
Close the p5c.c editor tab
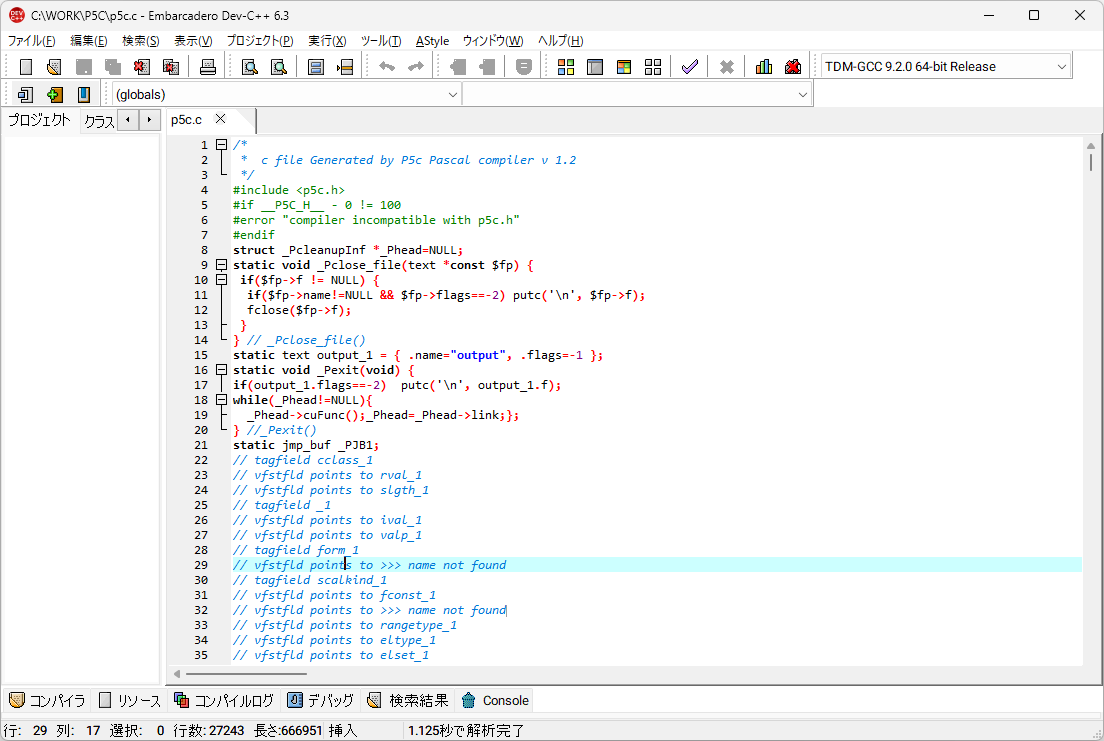coord(220,119)
